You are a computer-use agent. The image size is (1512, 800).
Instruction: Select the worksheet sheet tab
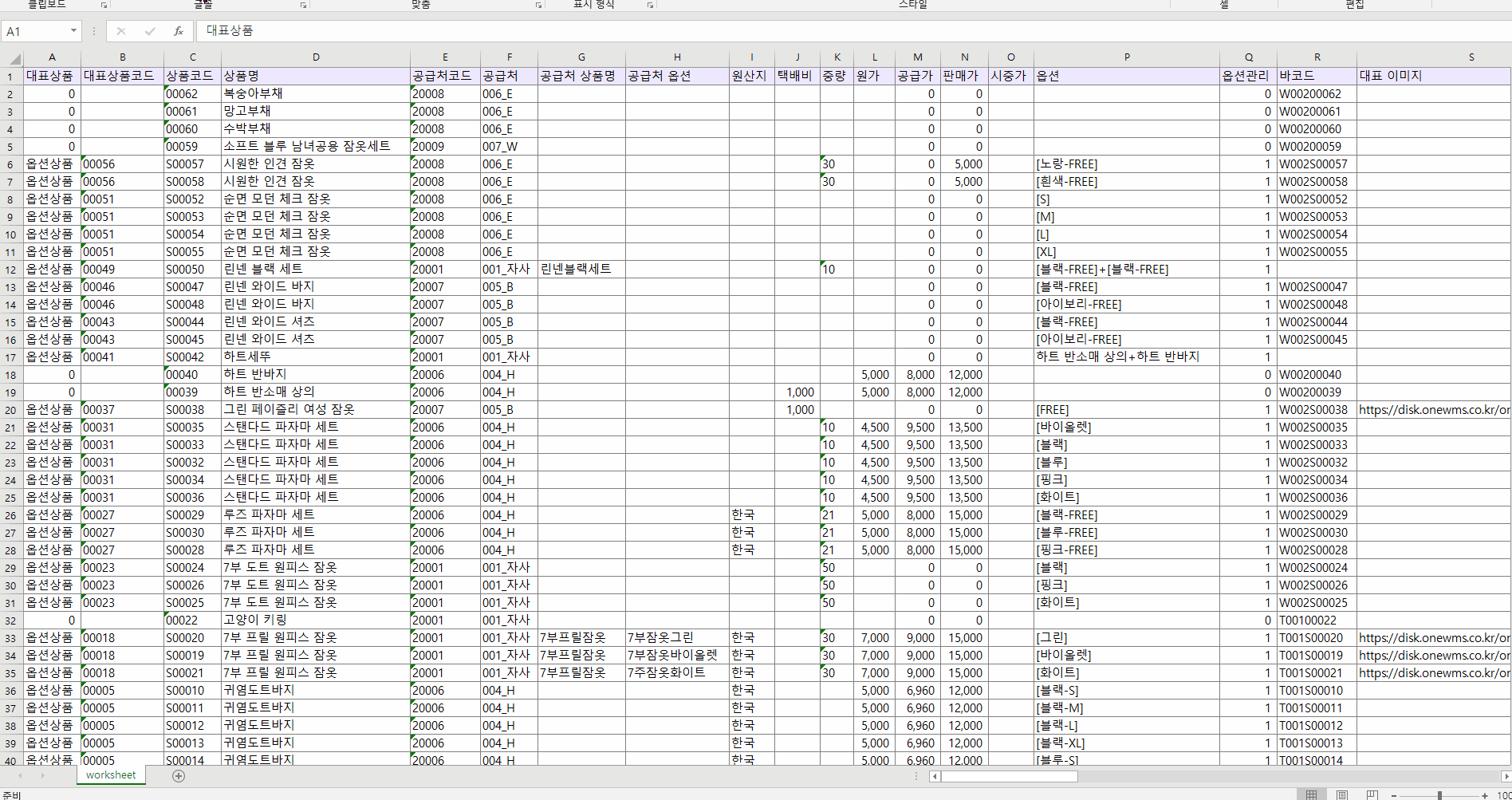point(111,774)
